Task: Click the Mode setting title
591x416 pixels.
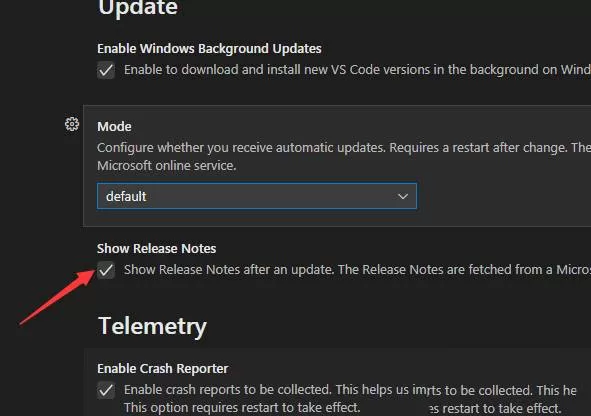Action: pos(114,127)
